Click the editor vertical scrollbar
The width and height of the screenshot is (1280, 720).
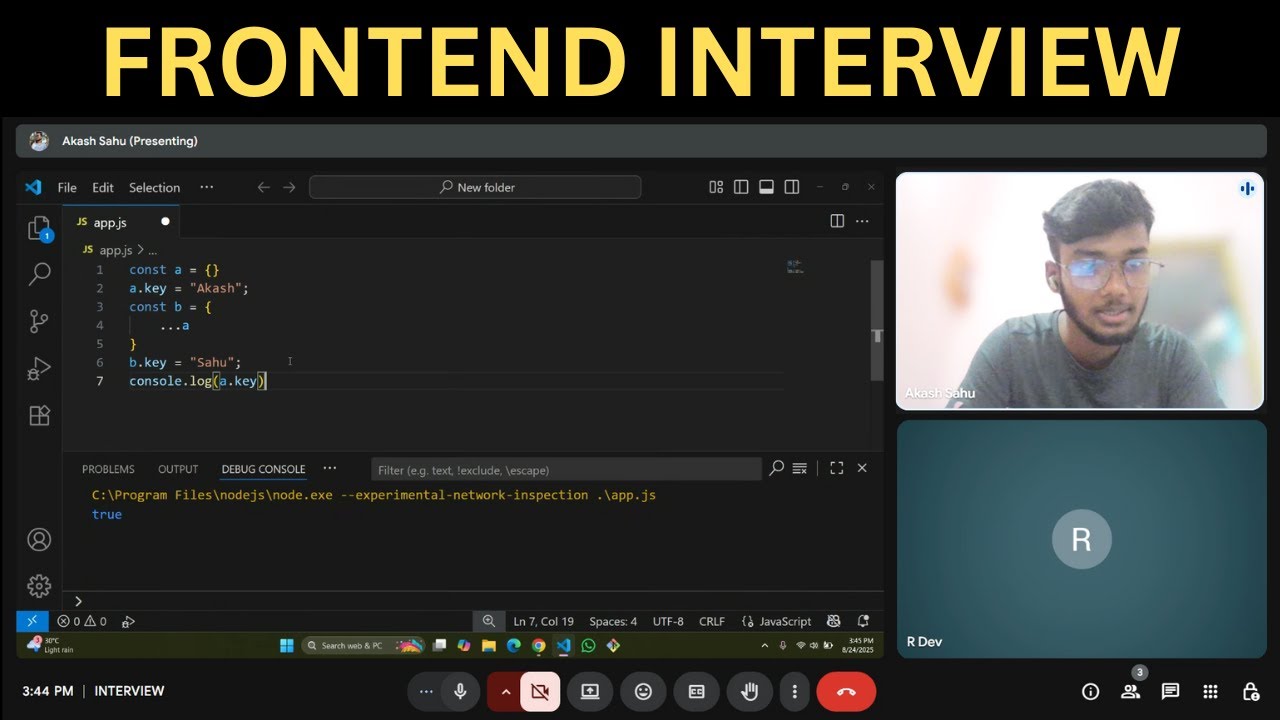pos(877,320)
